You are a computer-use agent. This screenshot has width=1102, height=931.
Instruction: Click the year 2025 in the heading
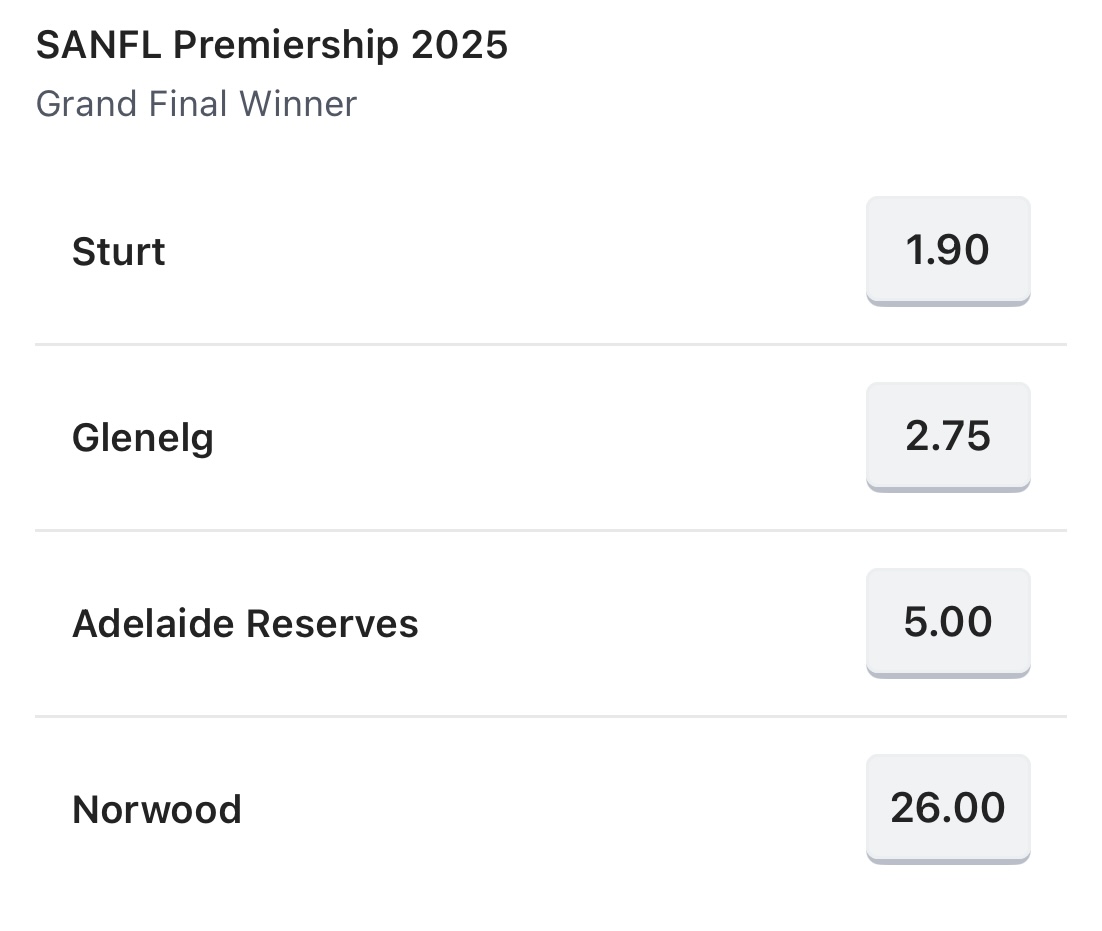[460, 45]
